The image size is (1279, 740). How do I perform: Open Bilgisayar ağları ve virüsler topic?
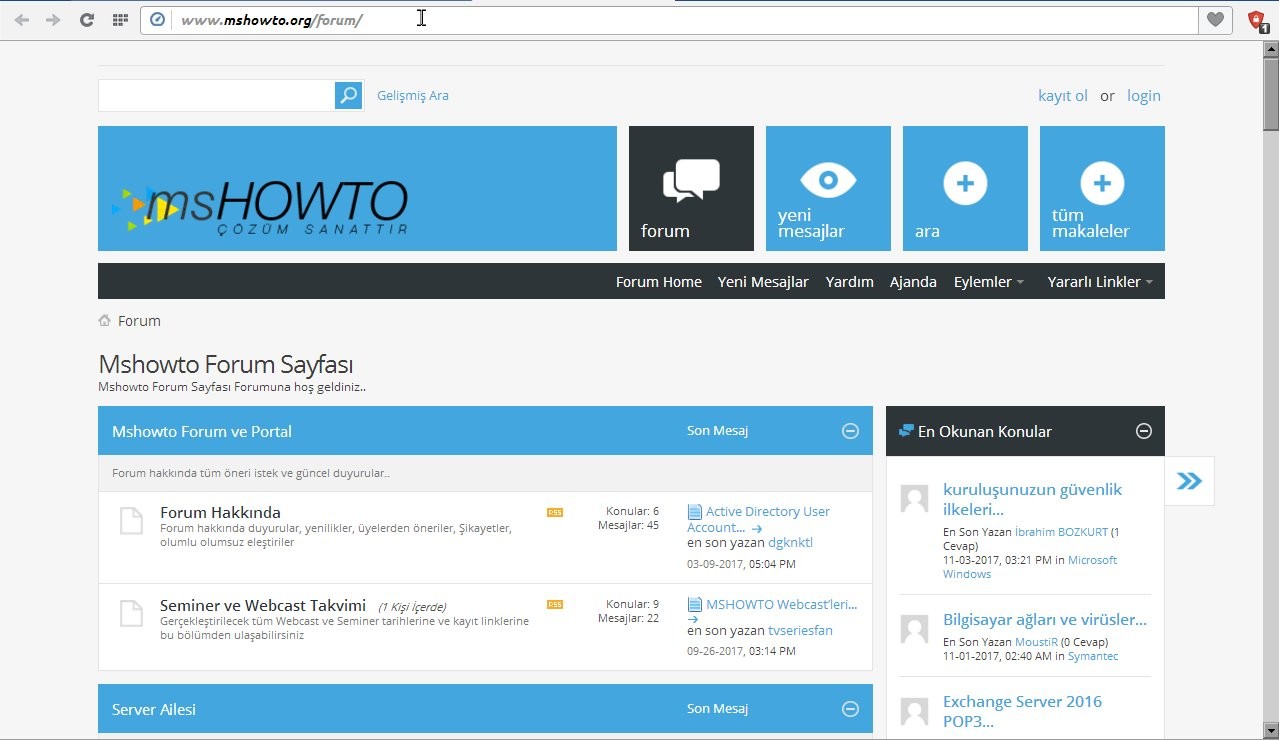[1045, 620]
